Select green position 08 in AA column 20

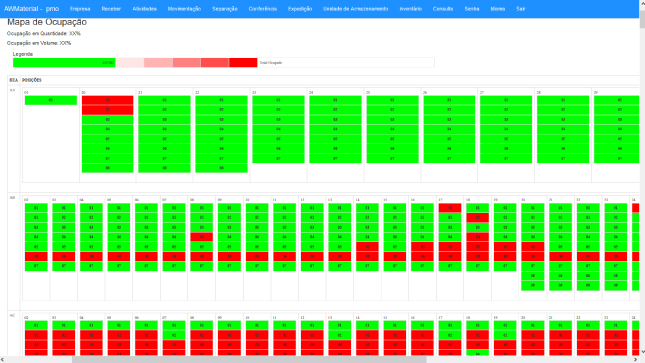(x=107, y=168)
